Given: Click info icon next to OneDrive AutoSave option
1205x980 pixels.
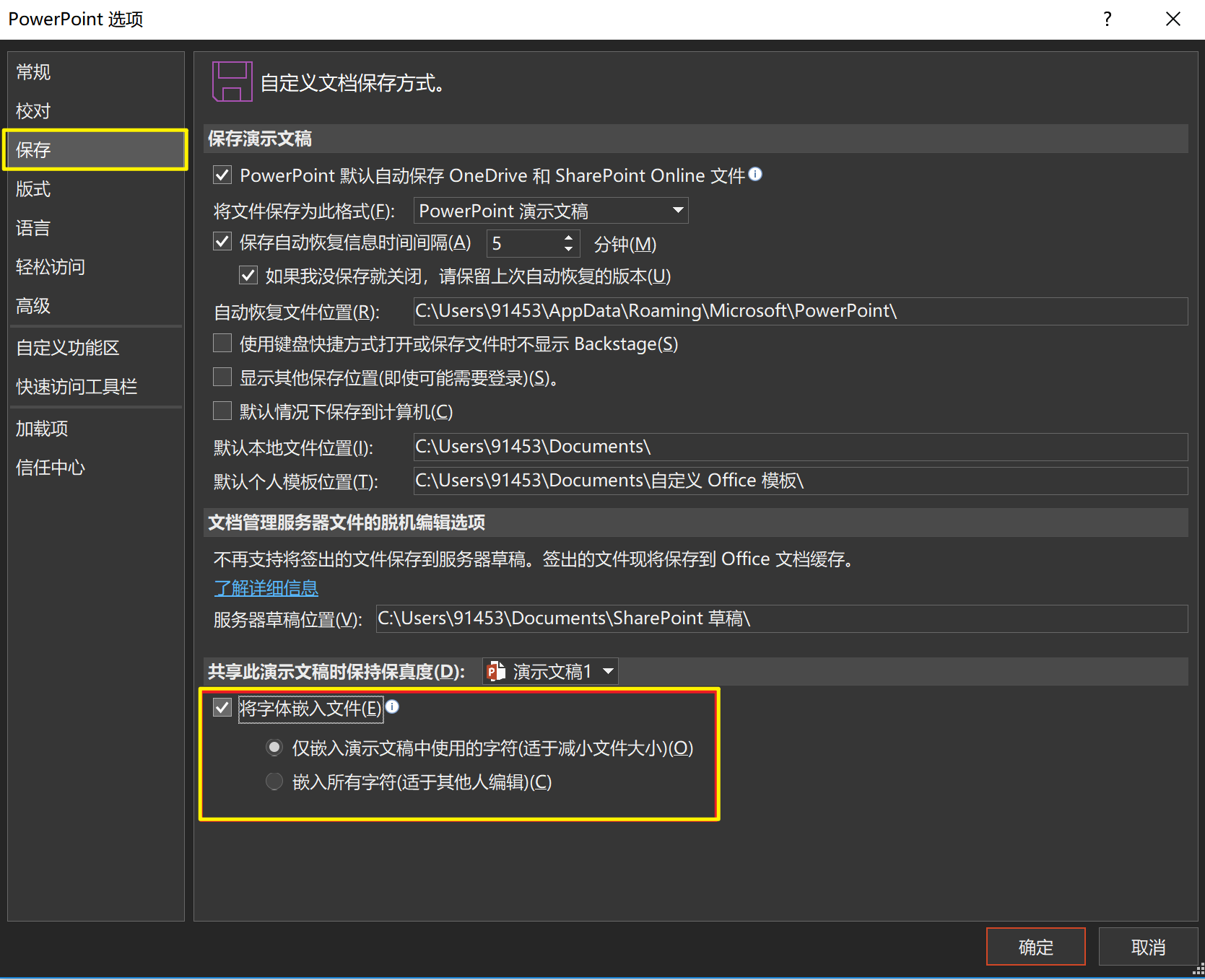Looking at the screenshot, I should point(755,174).
